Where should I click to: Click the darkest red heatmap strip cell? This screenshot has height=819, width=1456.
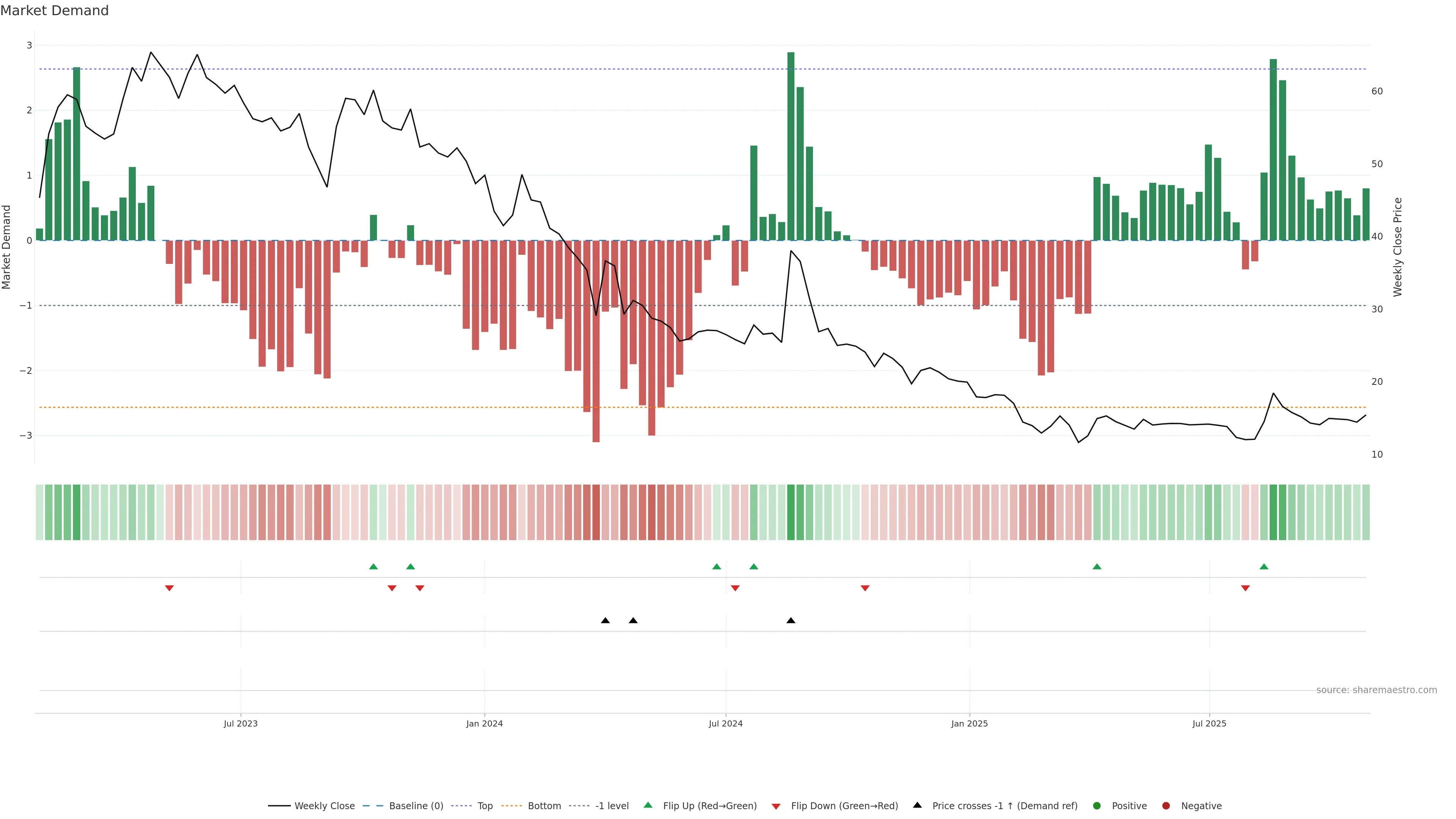pyautogui.click(x=596, y=512)
